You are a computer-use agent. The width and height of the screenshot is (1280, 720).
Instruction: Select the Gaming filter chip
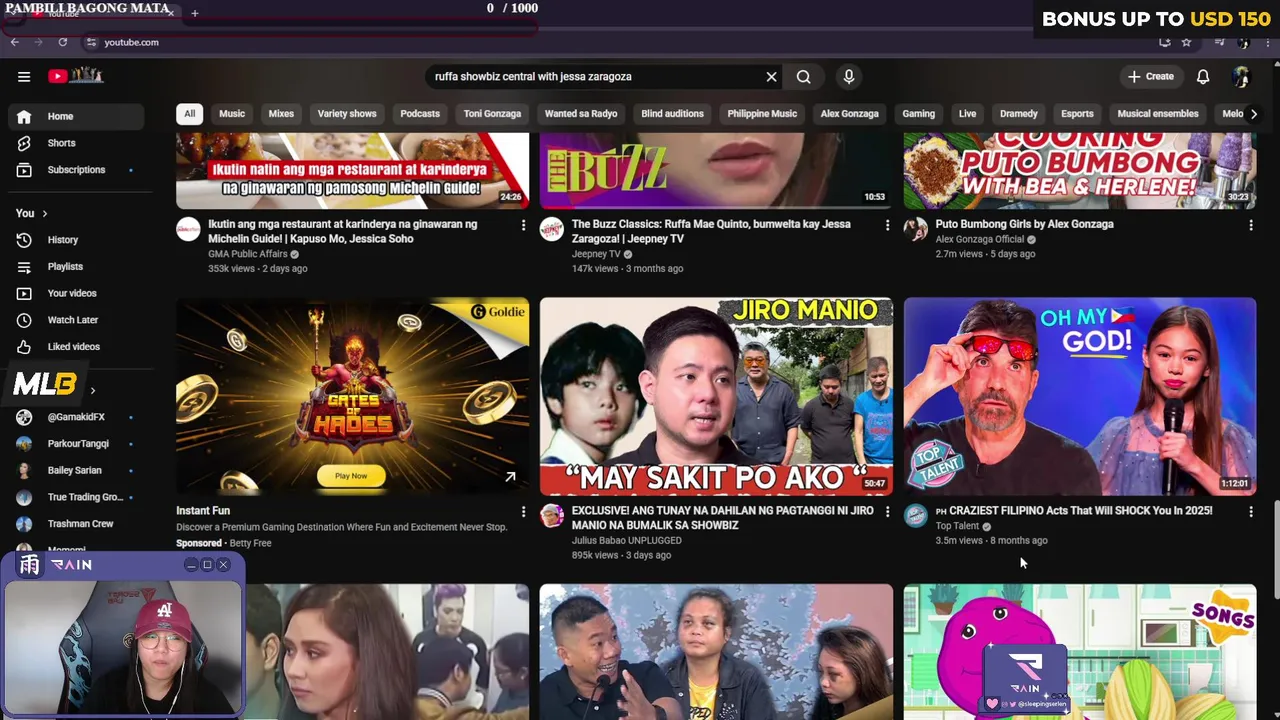coord(918,114)
